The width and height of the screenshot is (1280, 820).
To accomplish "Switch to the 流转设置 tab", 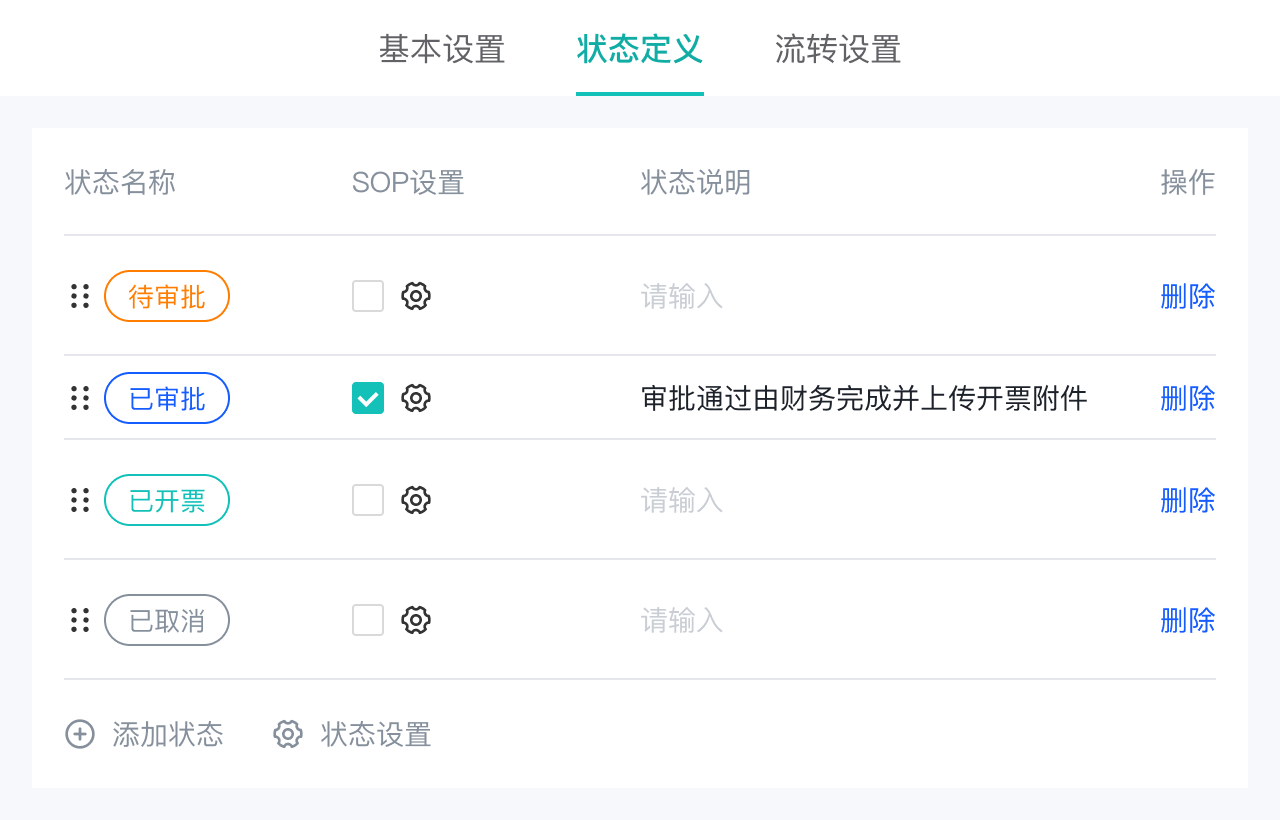I will (x=838, y=49).
